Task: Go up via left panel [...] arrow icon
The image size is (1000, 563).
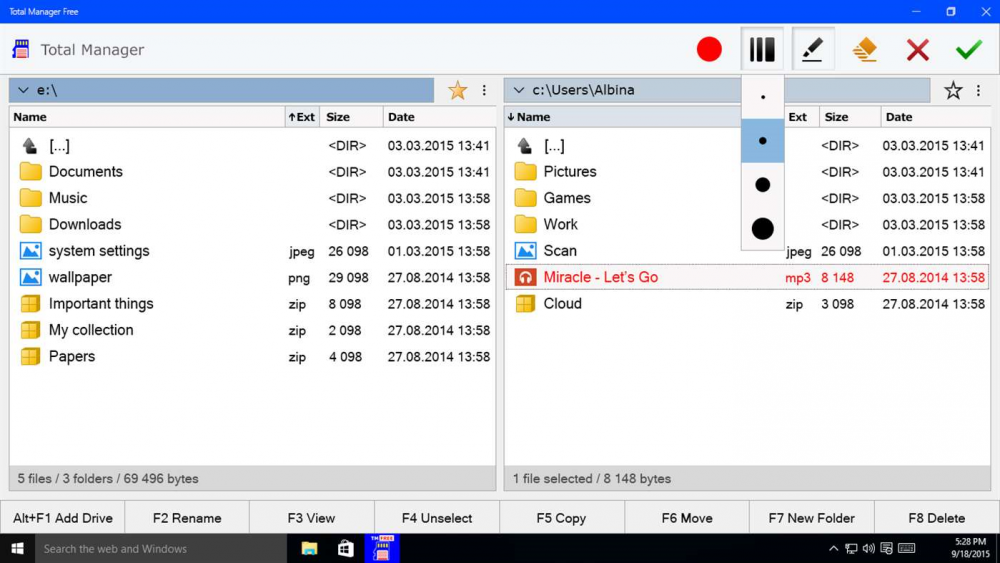Action: coord(30,146)
